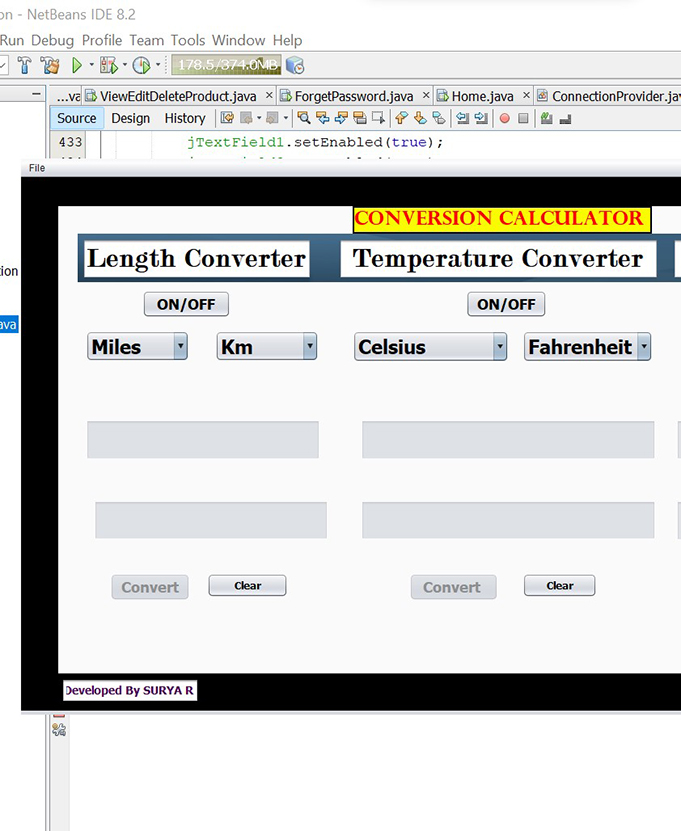
Task: Click the Find Selection magnifier icon
Action: click(x=304, y=118)
